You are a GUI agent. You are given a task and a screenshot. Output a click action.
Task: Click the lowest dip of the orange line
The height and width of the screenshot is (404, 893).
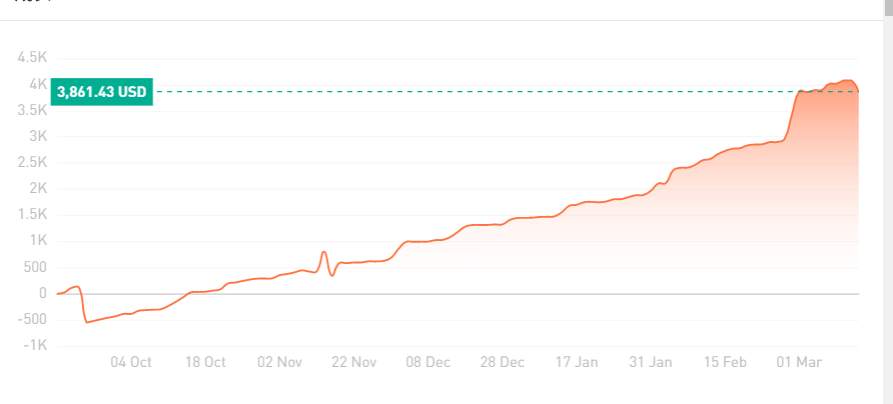tap(87, 322)
